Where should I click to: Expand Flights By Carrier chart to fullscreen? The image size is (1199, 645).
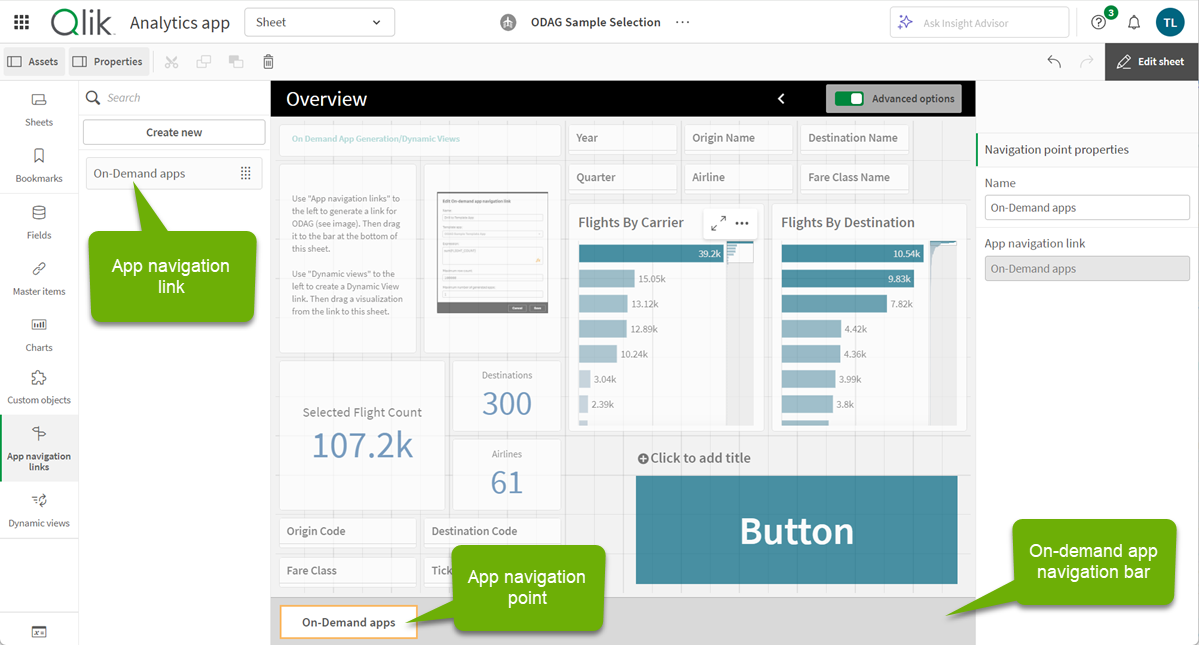click(718, 223)
